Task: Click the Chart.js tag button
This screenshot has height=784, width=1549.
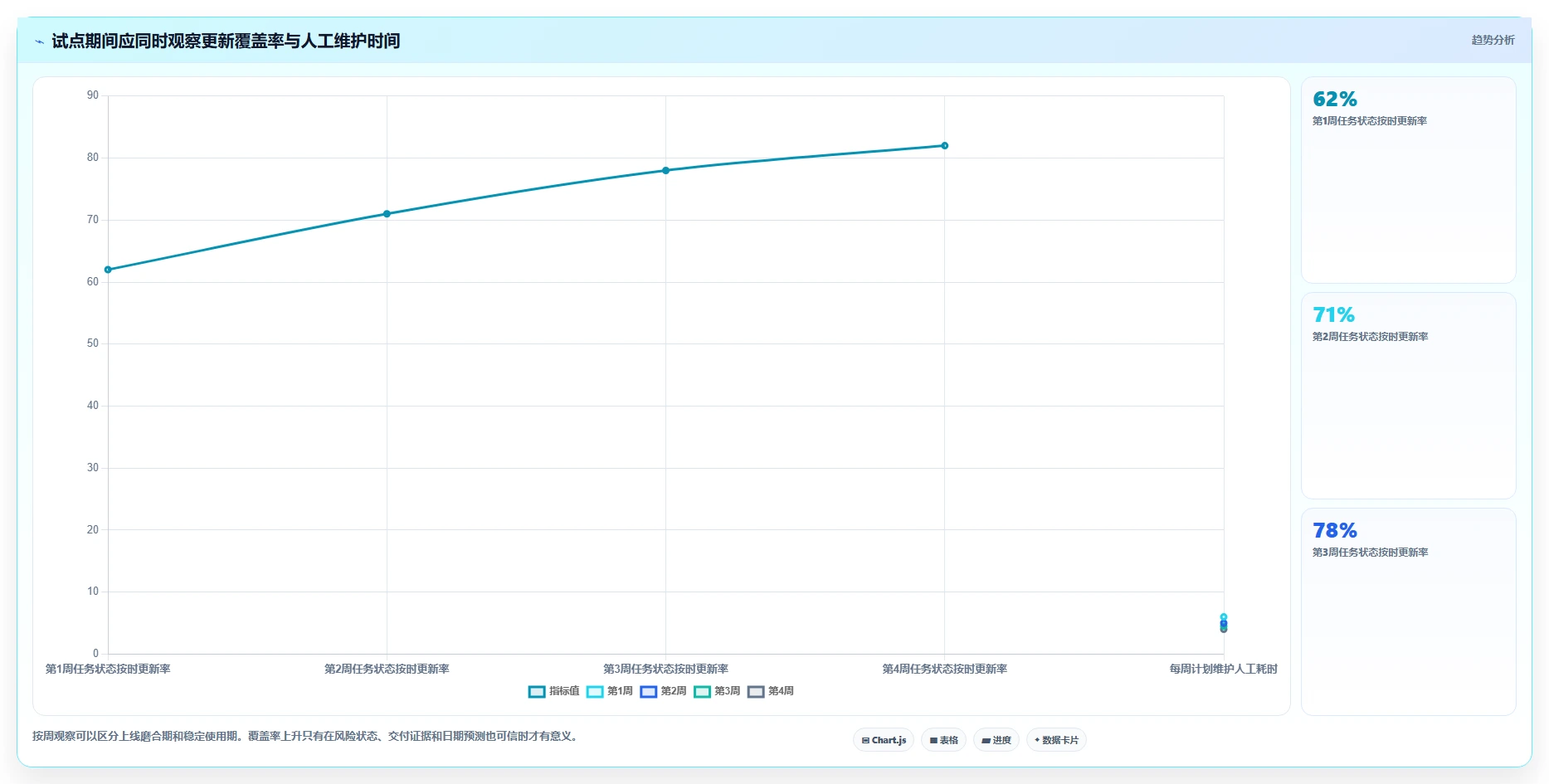Action: tap(884, 740)
